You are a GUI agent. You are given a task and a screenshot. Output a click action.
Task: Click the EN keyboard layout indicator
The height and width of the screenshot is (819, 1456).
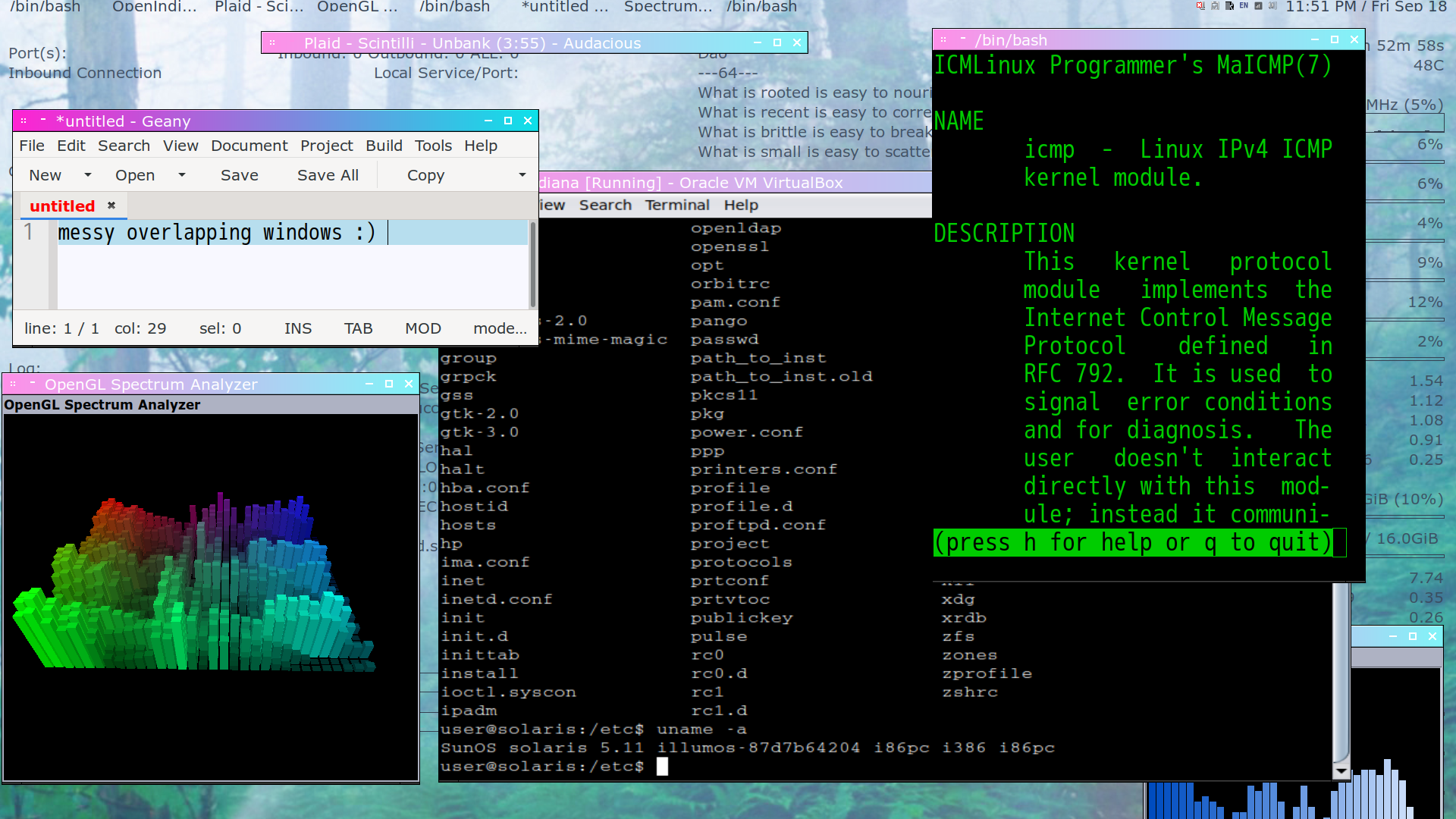click(x=1244, y=5)
